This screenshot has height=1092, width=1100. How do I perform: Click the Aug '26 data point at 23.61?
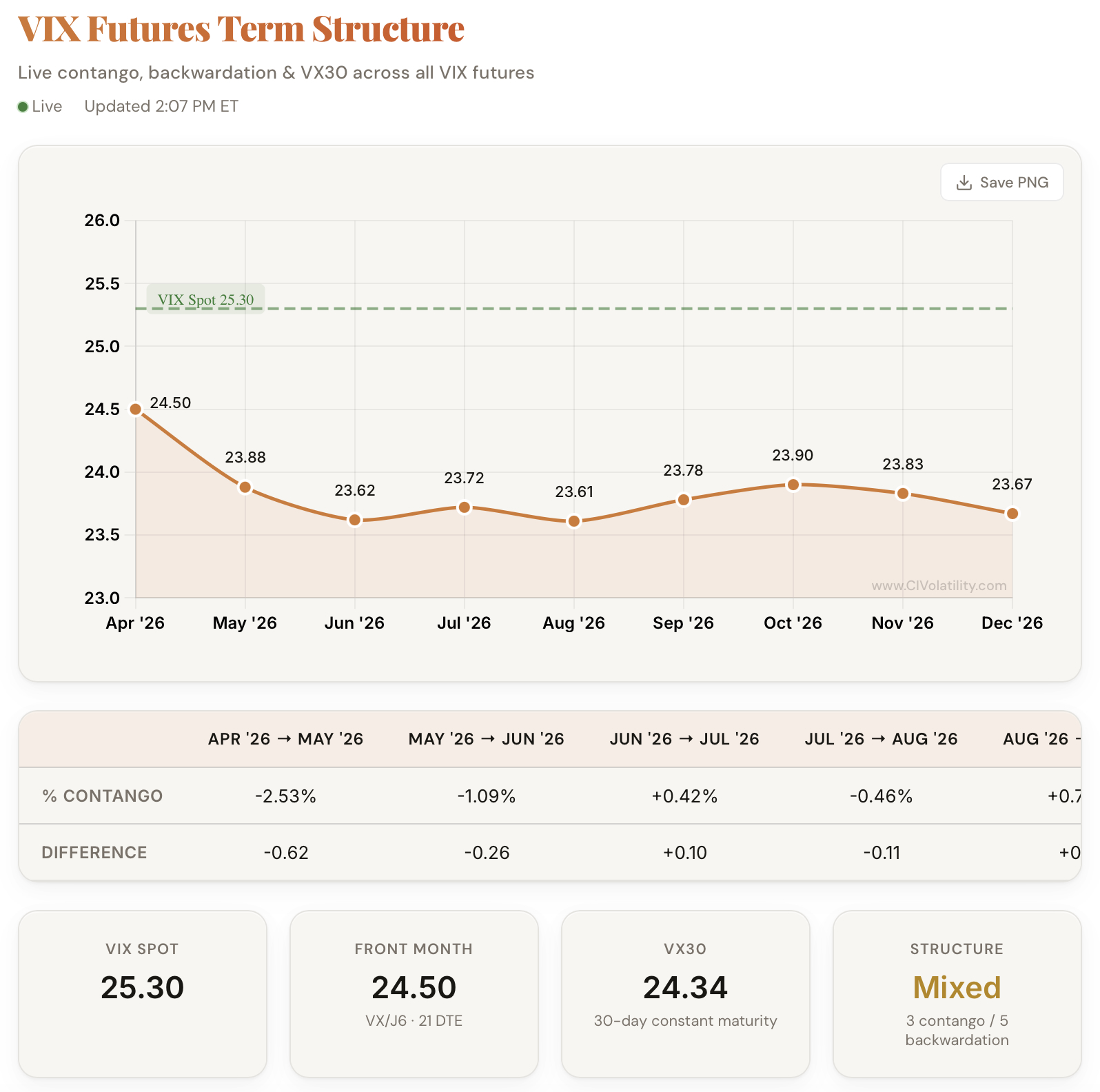[574, 521]
